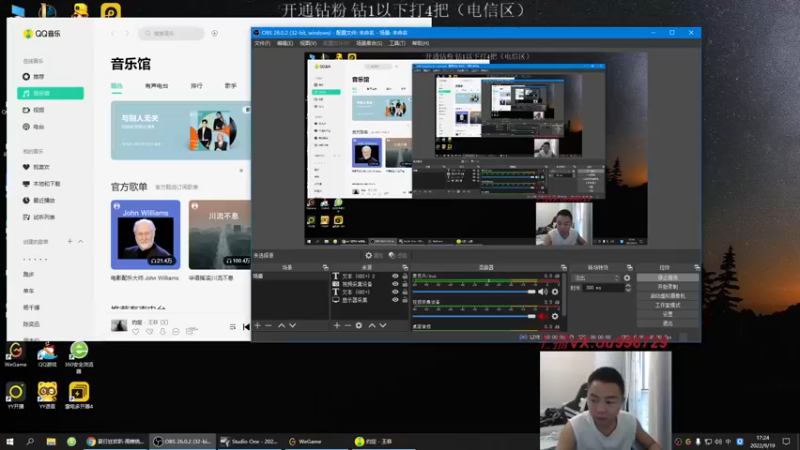Click first mixer channel volume slider handle
The height and width of the screenshot is (450, 800).
click(532, 292)
